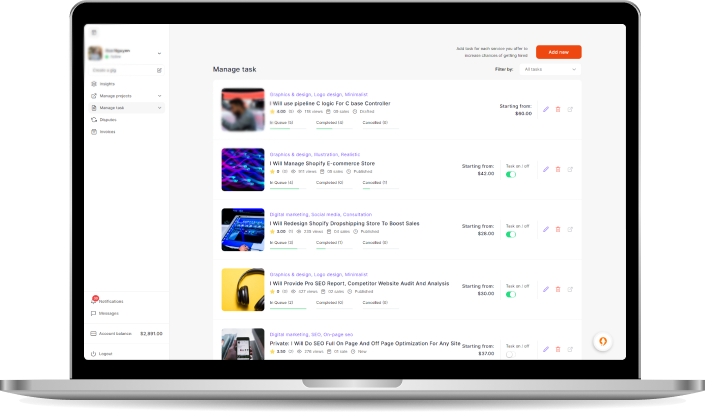This screenshot has width=705, height=413.
Task: Open Notifications with red badge
Action: pyautogui.click(x=110, y=301)
